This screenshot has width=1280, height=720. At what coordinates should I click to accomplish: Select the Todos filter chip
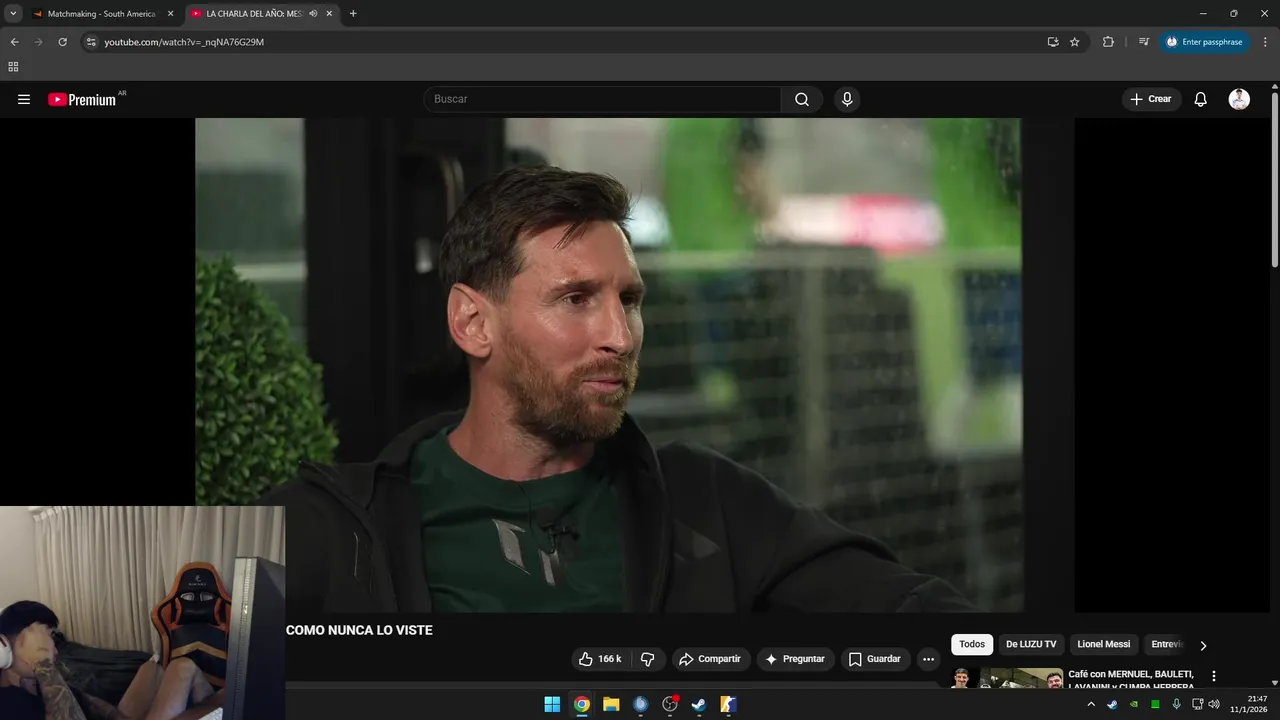click(972, 645)
